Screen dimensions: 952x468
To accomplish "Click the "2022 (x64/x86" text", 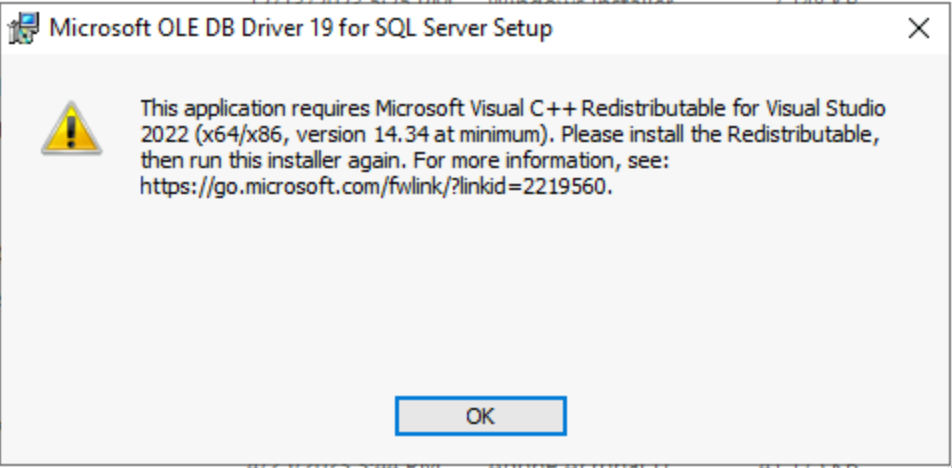I will 214,135.
